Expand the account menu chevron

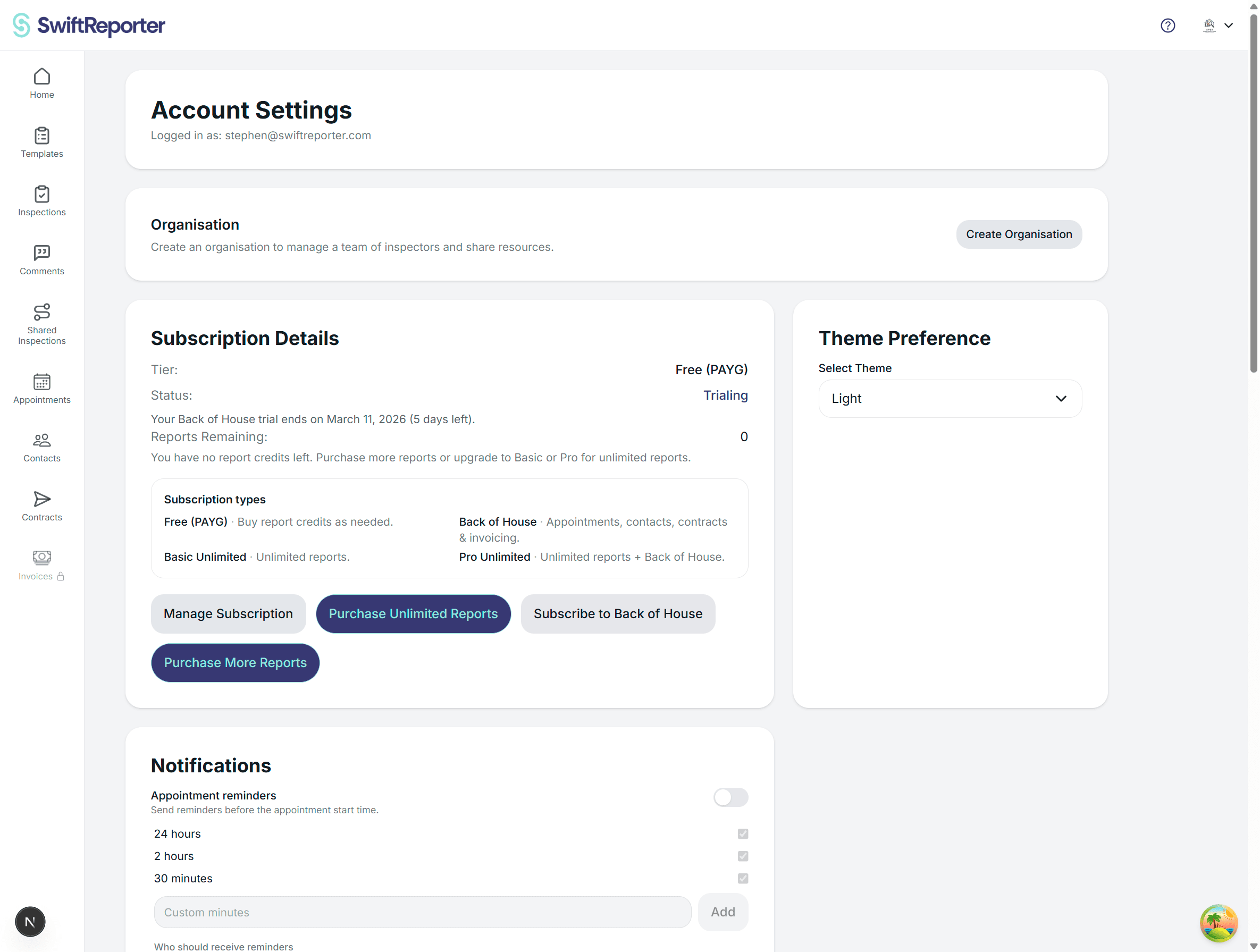1229,26
